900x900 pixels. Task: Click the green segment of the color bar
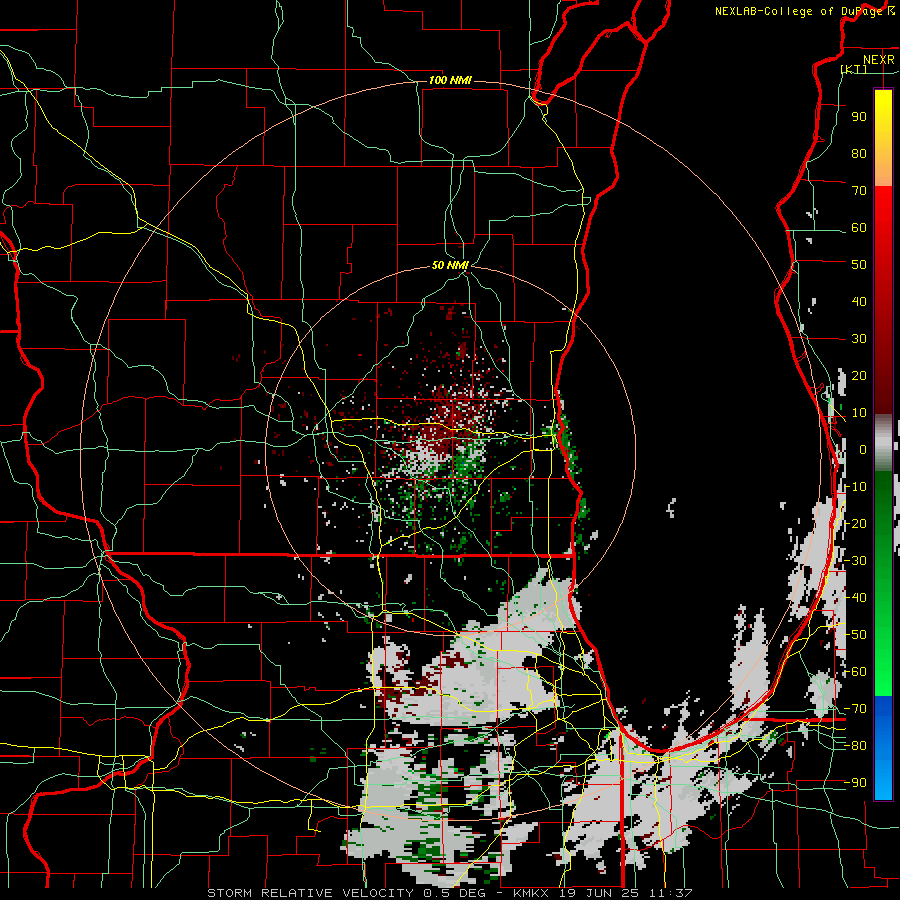(883, 583)
